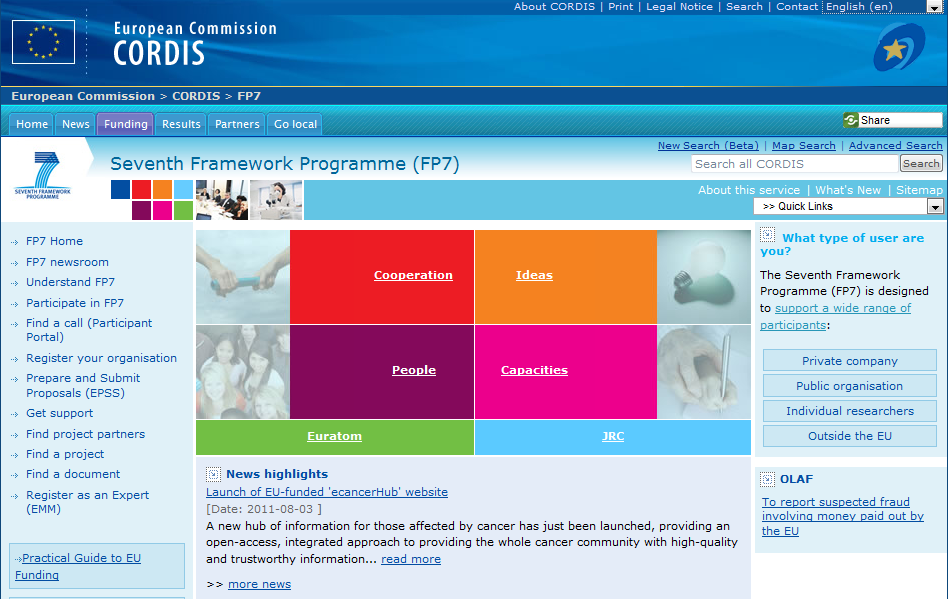This screenshot has height=599, width=948.
Task: Click the meeting room header photo
Action: [222, 200]
